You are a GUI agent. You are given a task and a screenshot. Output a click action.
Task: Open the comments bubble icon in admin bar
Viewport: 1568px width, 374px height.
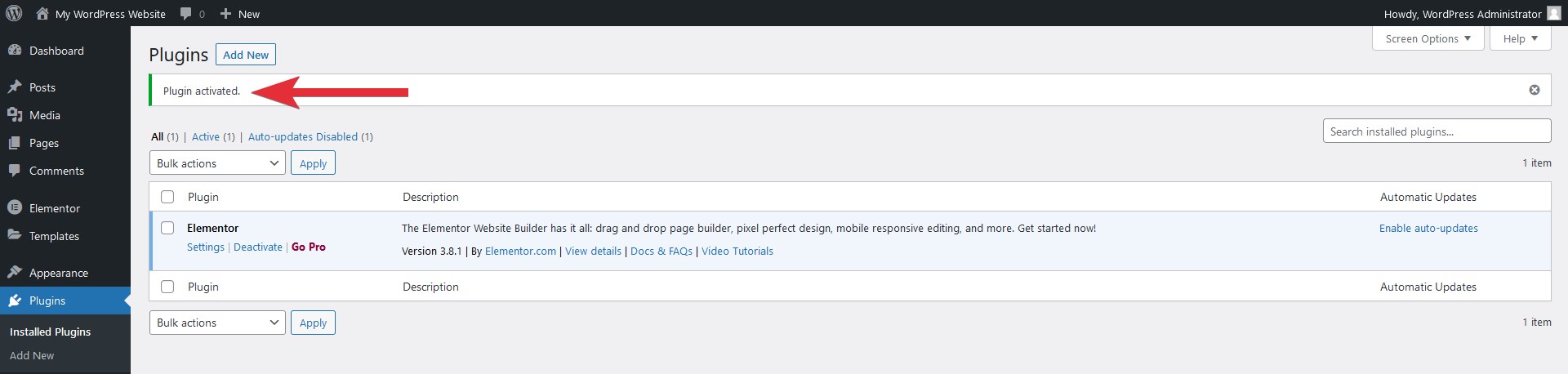tap(186, 14)
